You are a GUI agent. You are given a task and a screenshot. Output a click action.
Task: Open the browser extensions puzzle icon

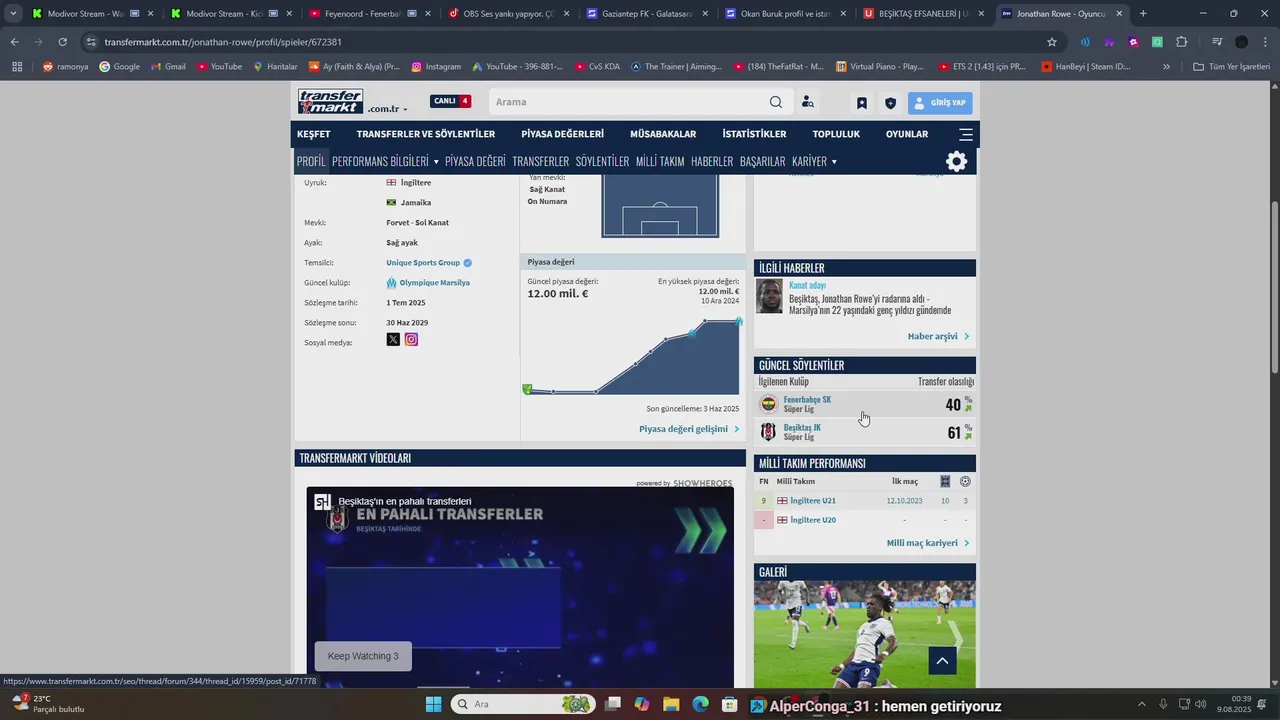[x=1182, y=42]
